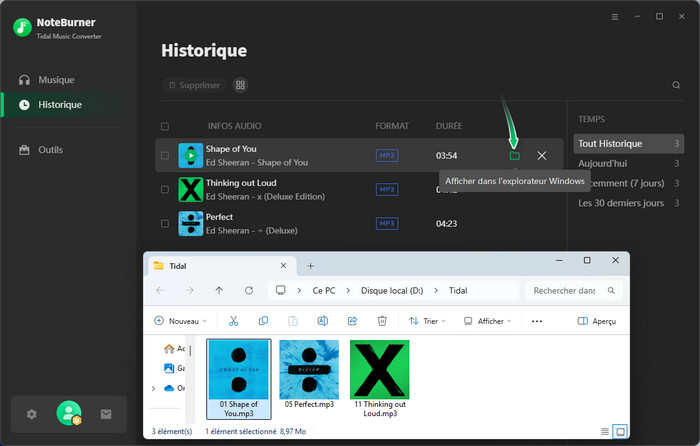The height and width of the screenshot is (446, 700).
Task: Click the green folder icon for Shape of You
Action: [515, 156]
